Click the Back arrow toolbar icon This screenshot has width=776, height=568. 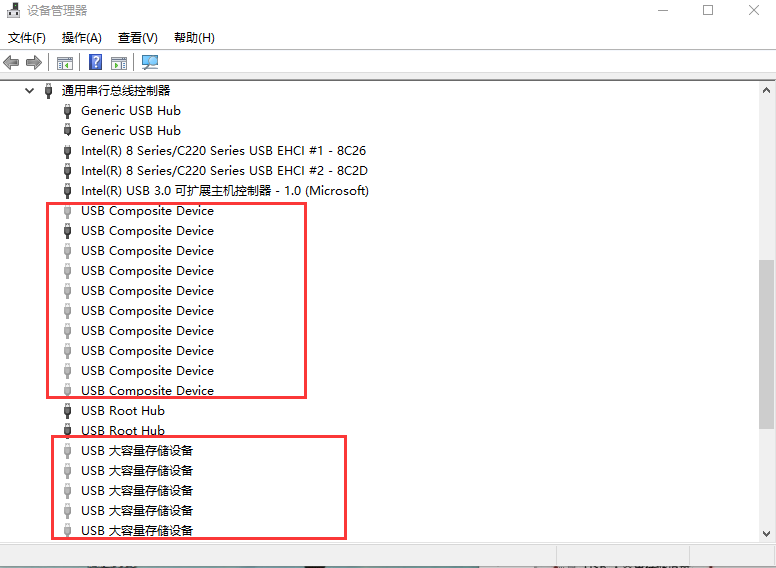(x=12, y=63)
